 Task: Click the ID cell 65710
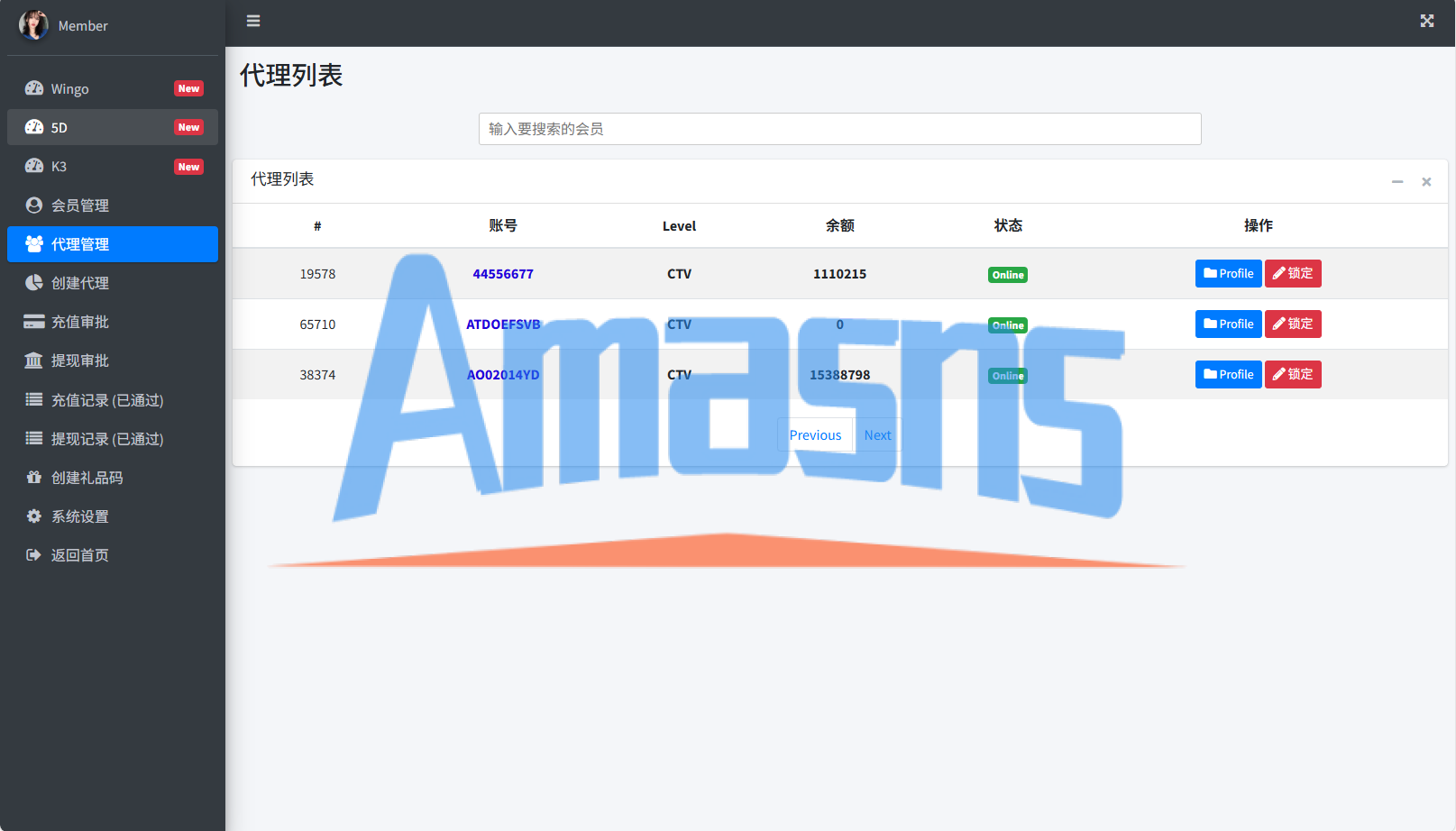(317, 324)
